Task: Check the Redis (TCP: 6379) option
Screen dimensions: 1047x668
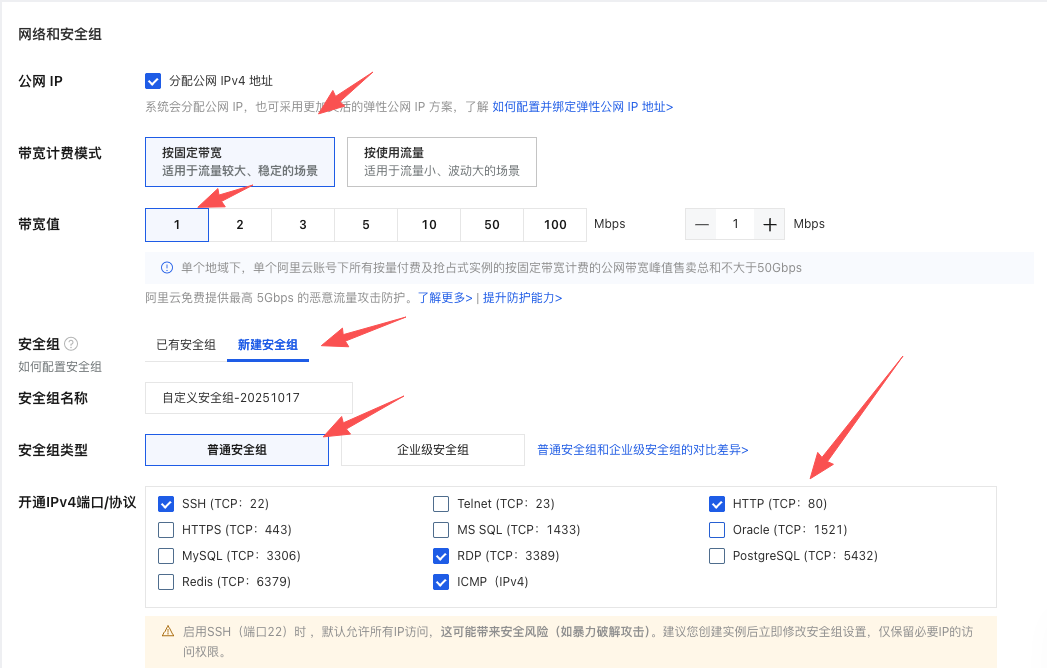Action: point(166,581)
